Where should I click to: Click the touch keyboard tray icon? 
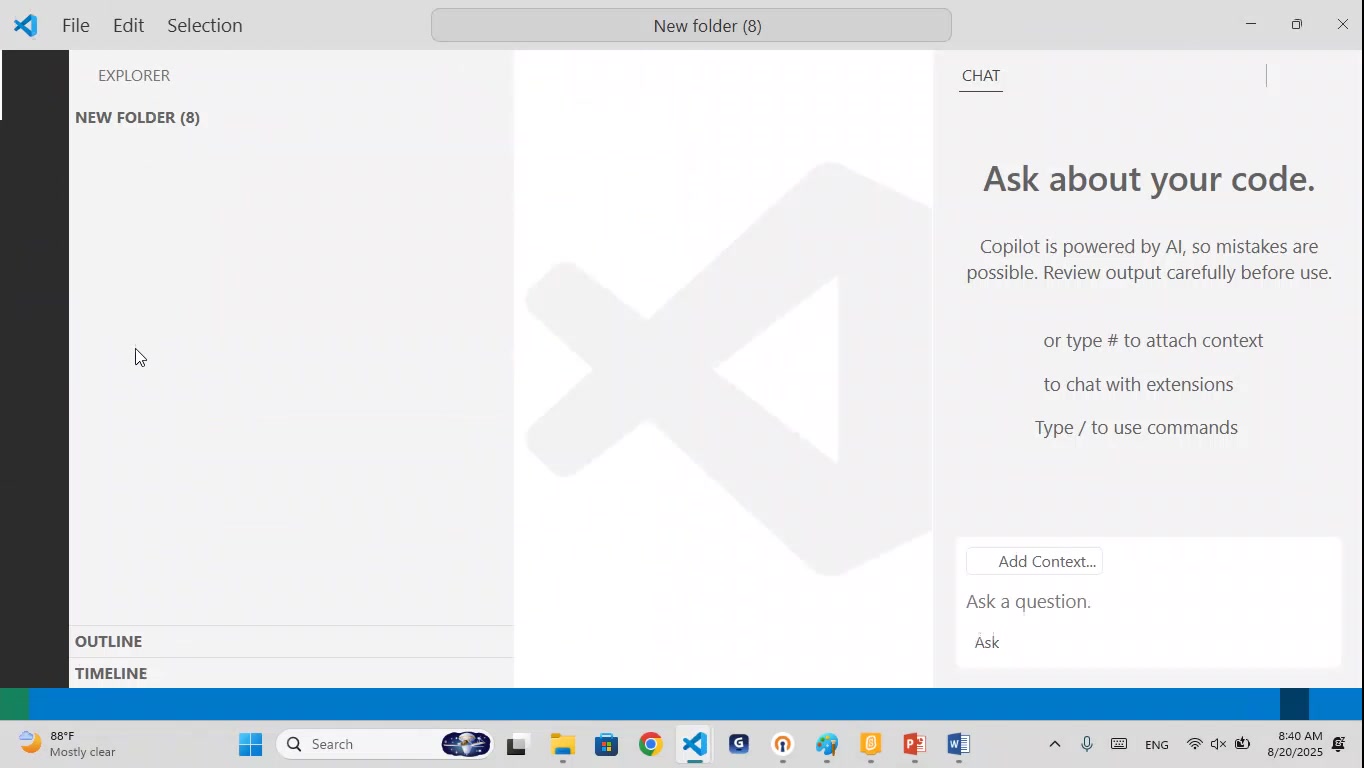coord(1119,744)
